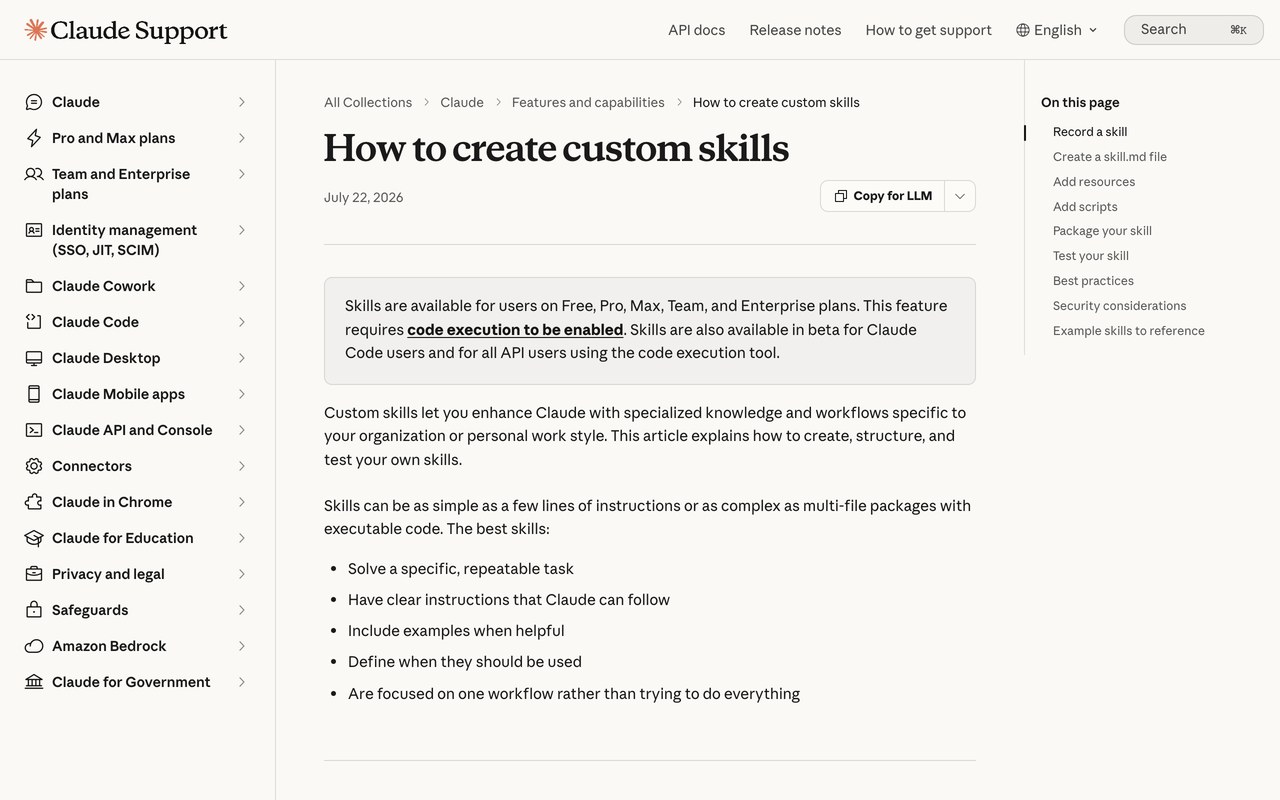Click the globe language icon
Screen dimensions: 1280x800
[x=1023, y=30]
